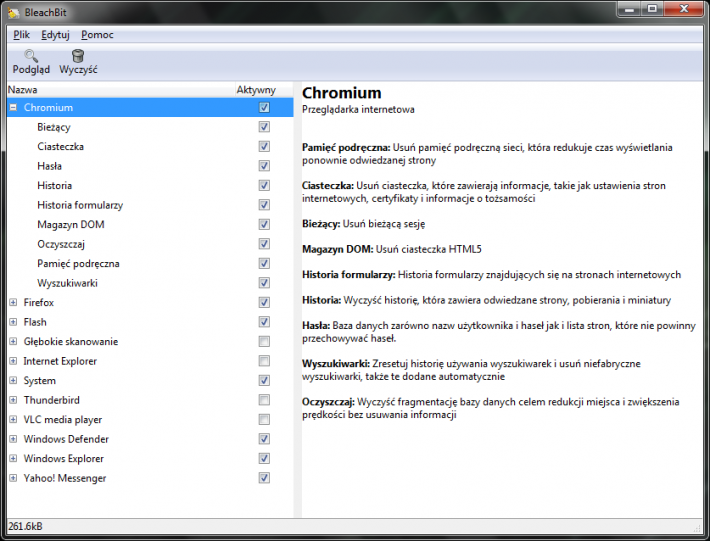Select the Hasła tree item
The image size is (710, 541).
coord(49,166)
